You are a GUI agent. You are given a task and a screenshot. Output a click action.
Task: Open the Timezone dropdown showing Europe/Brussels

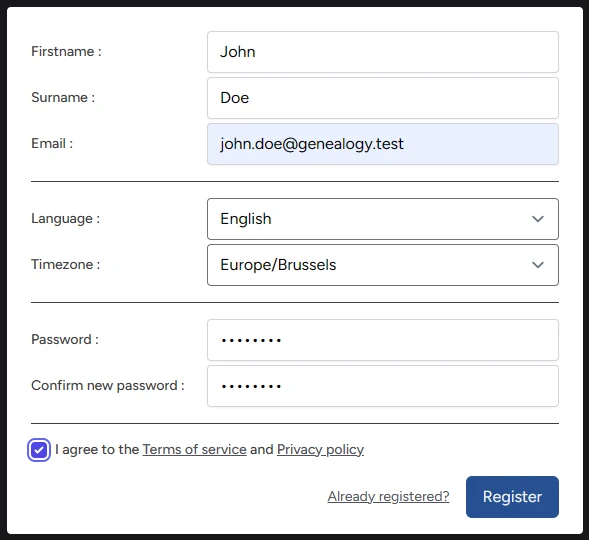(x=383, y=265)
